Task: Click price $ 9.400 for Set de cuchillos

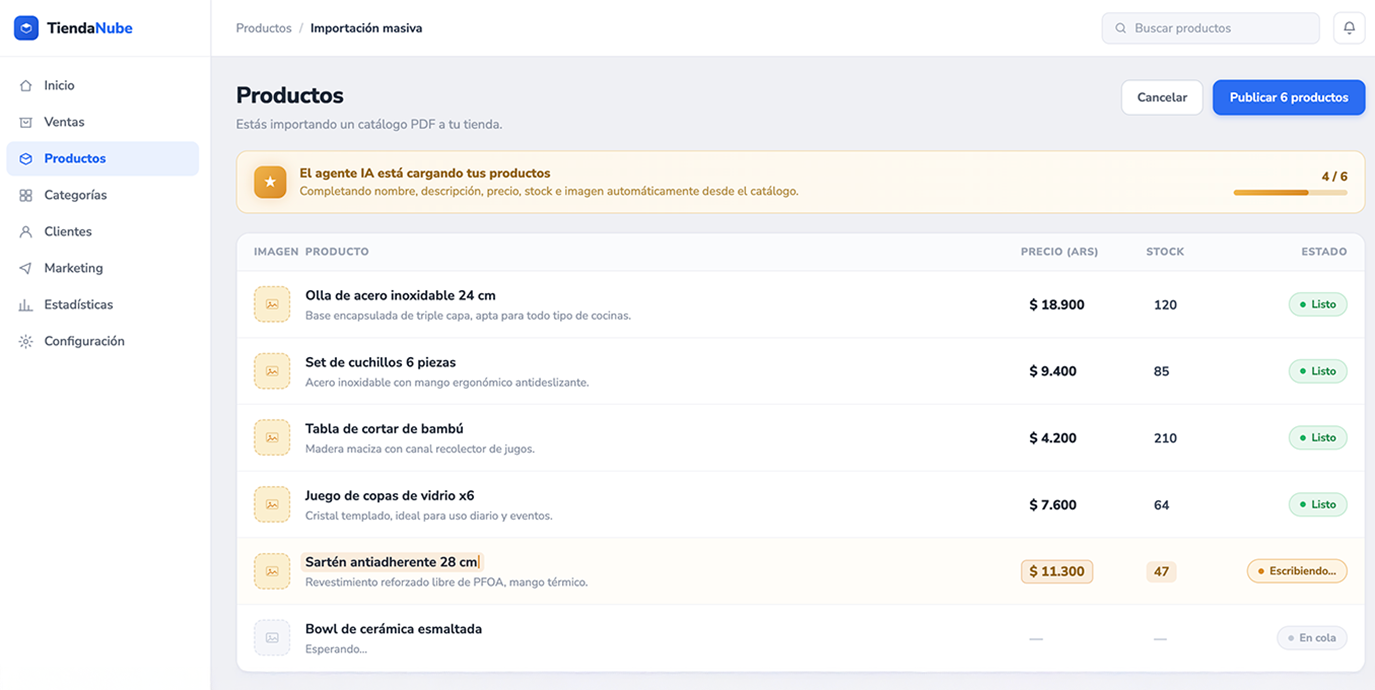Action: pos(1053,371)
